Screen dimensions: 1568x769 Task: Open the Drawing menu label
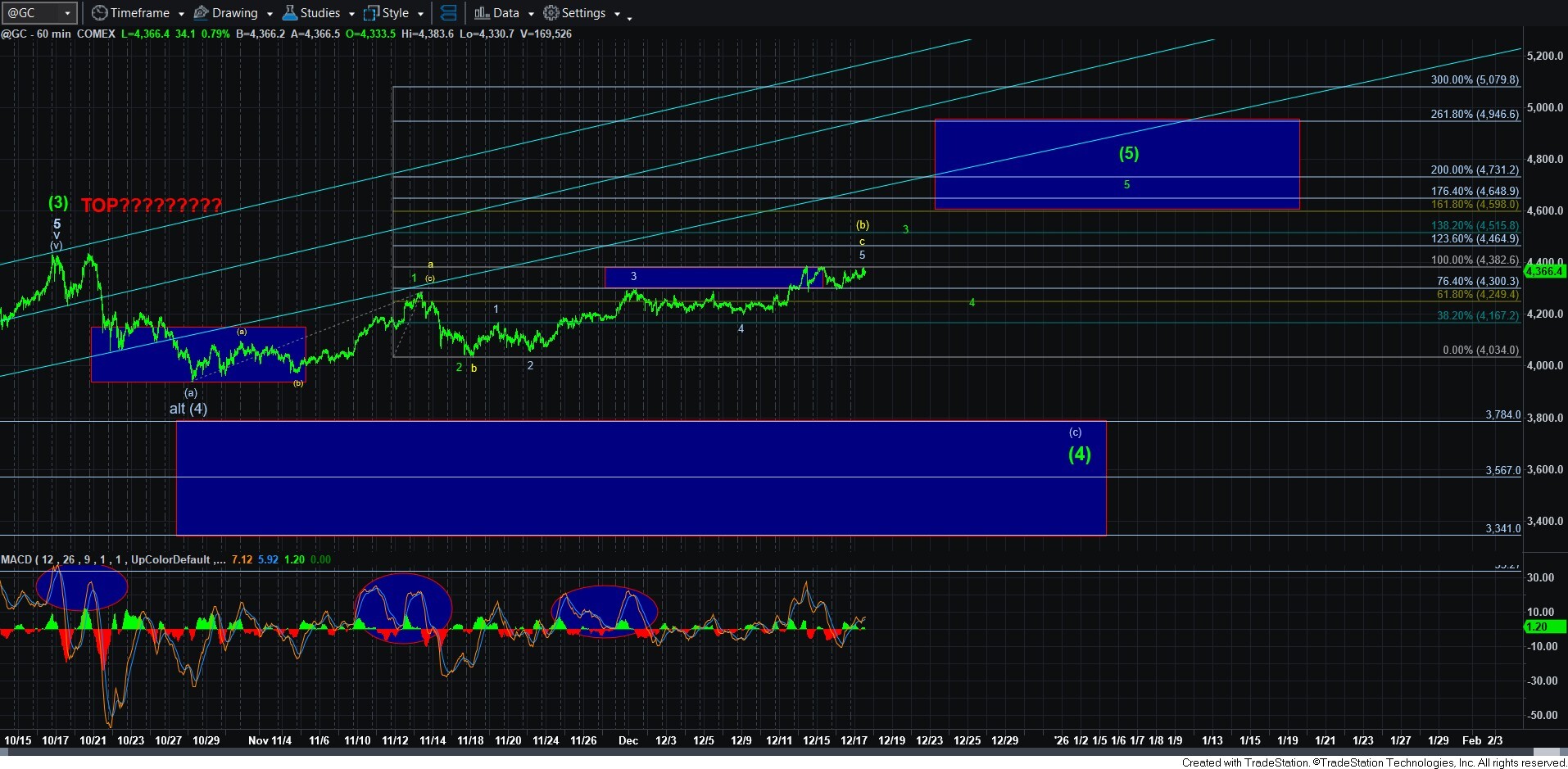234,13
